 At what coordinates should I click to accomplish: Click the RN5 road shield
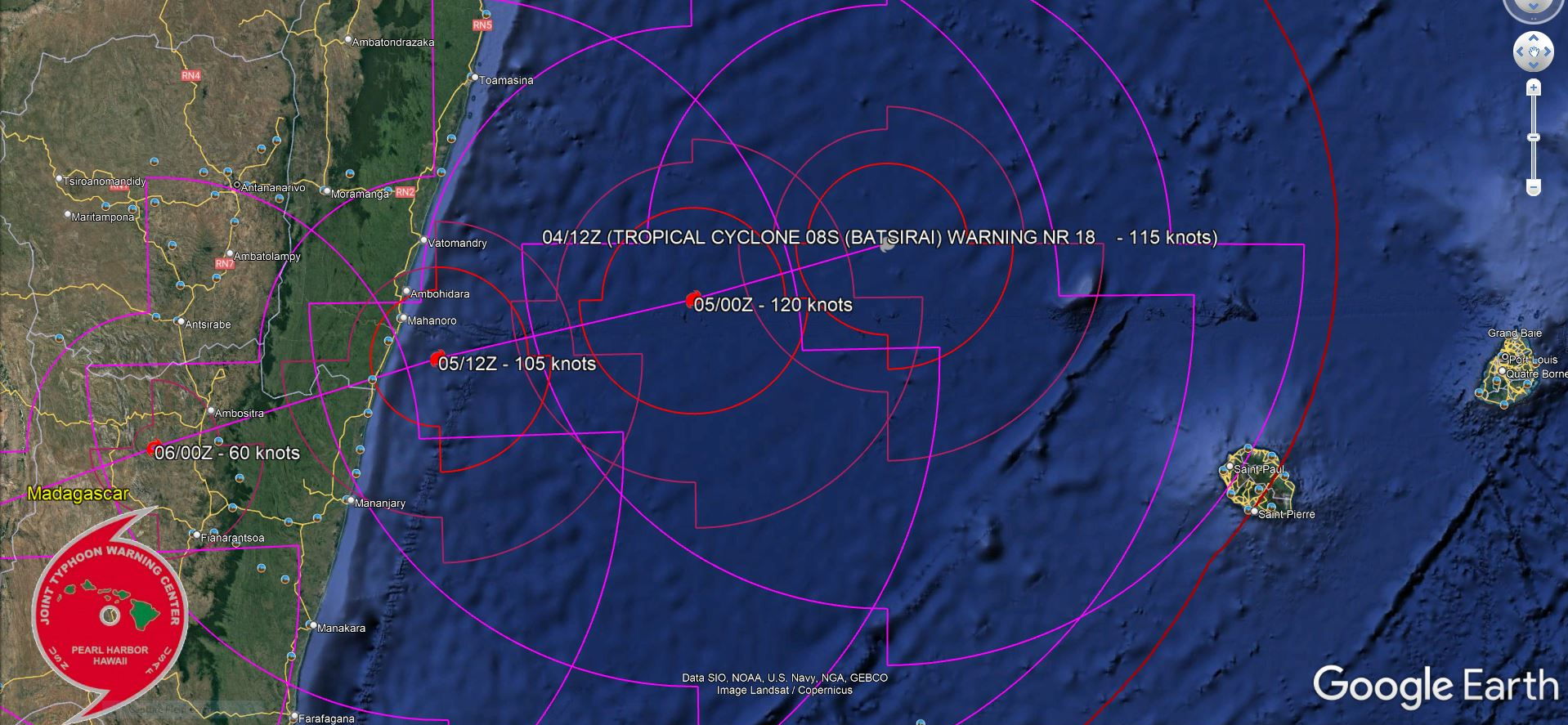point(482,25)
